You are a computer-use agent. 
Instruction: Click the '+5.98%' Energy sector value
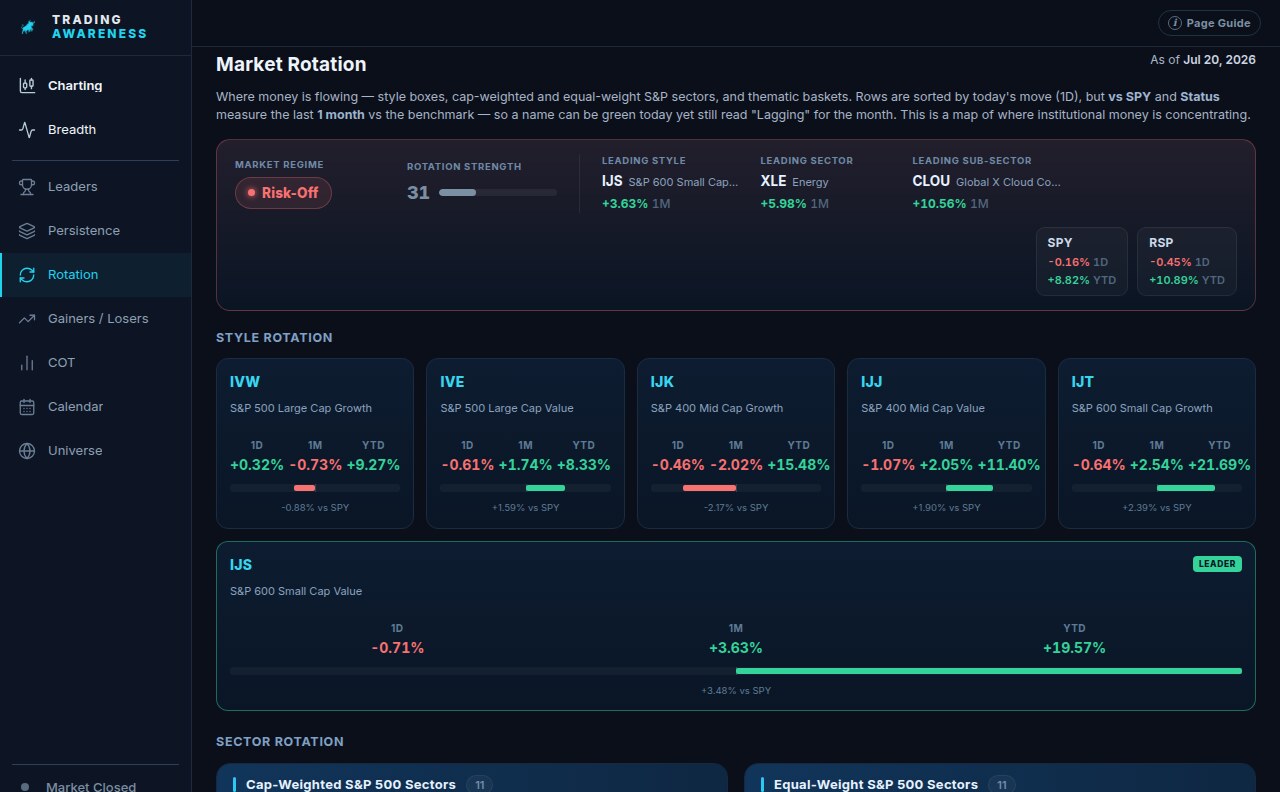[783, 204]
